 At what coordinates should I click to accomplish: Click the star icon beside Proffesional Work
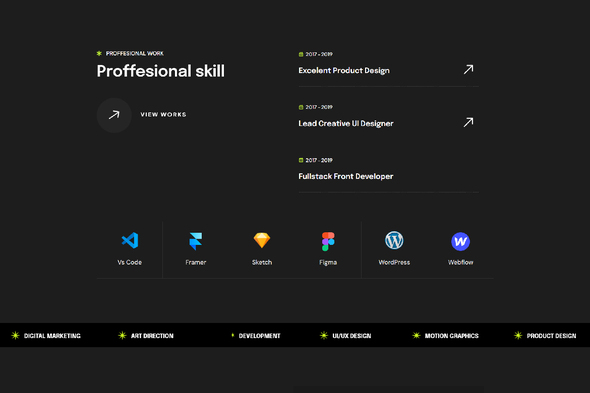click(x=99, y=53)
